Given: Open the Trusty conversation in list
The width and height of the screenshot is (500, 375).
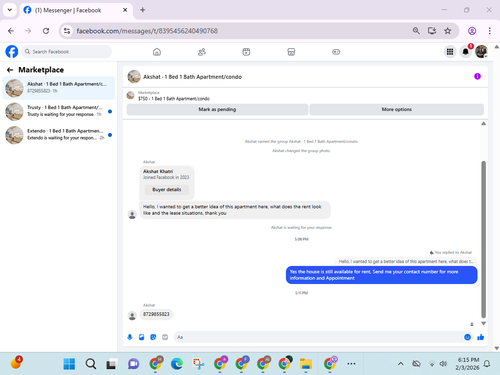Looking at the screenshot, I should pyautogui.click(x=59, y=111).
